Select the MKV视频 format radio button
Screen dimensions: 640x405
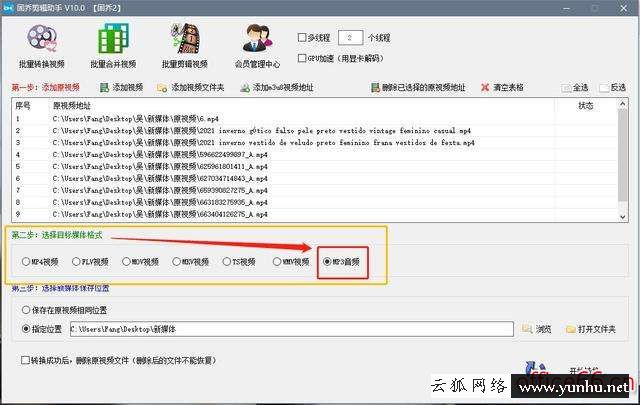coord(176,262)
